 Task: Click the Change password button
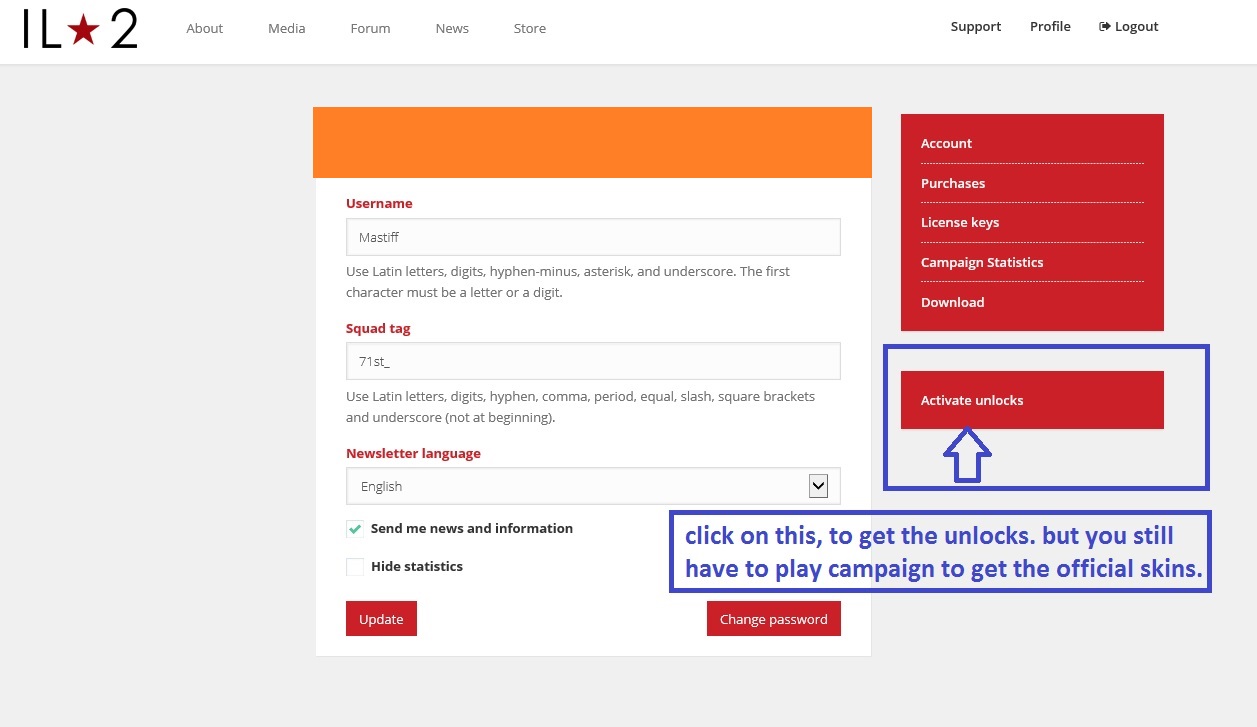pos(773,619)
